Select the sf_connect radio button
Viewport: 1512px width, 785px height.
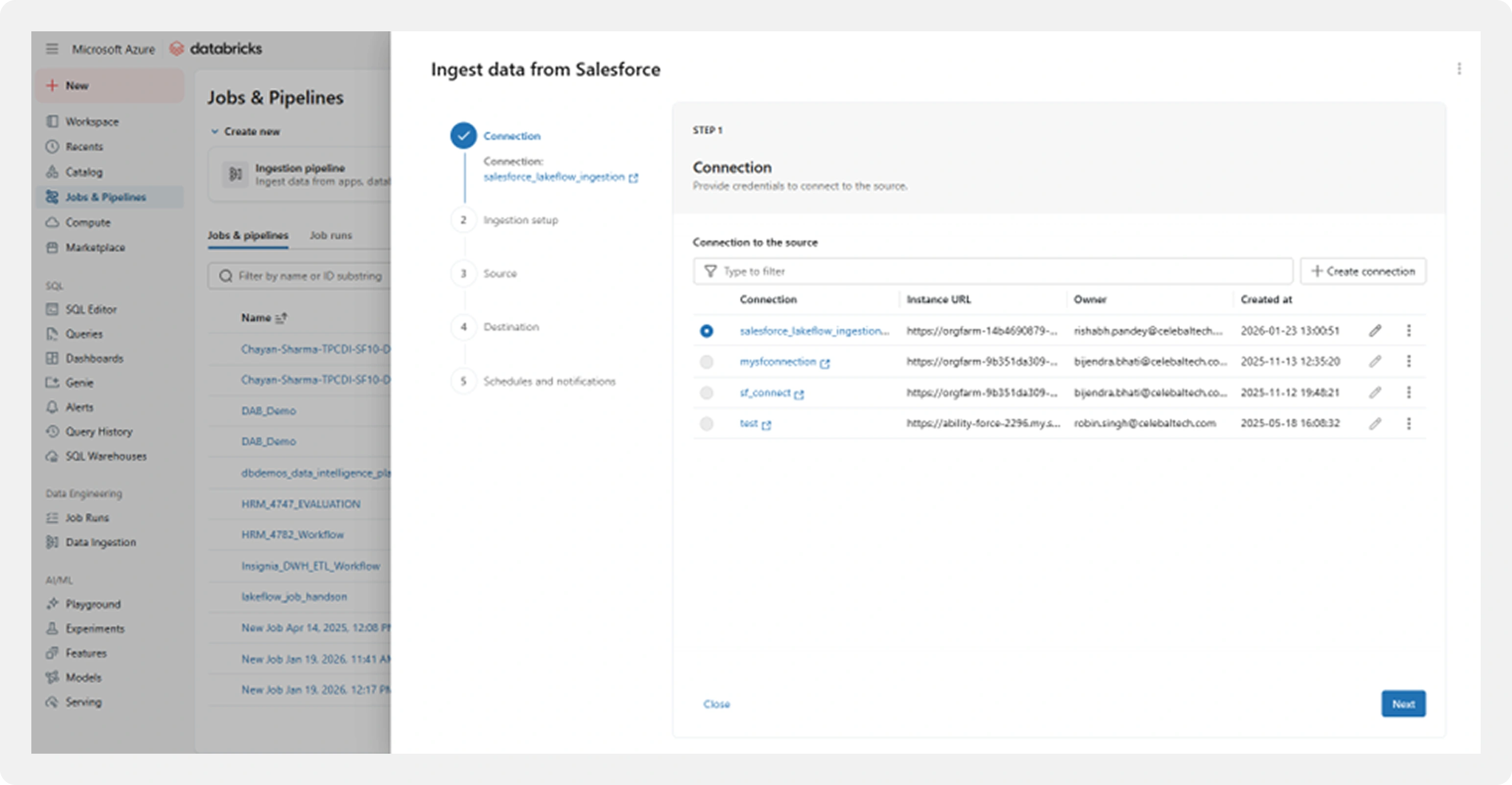[707, 392]
